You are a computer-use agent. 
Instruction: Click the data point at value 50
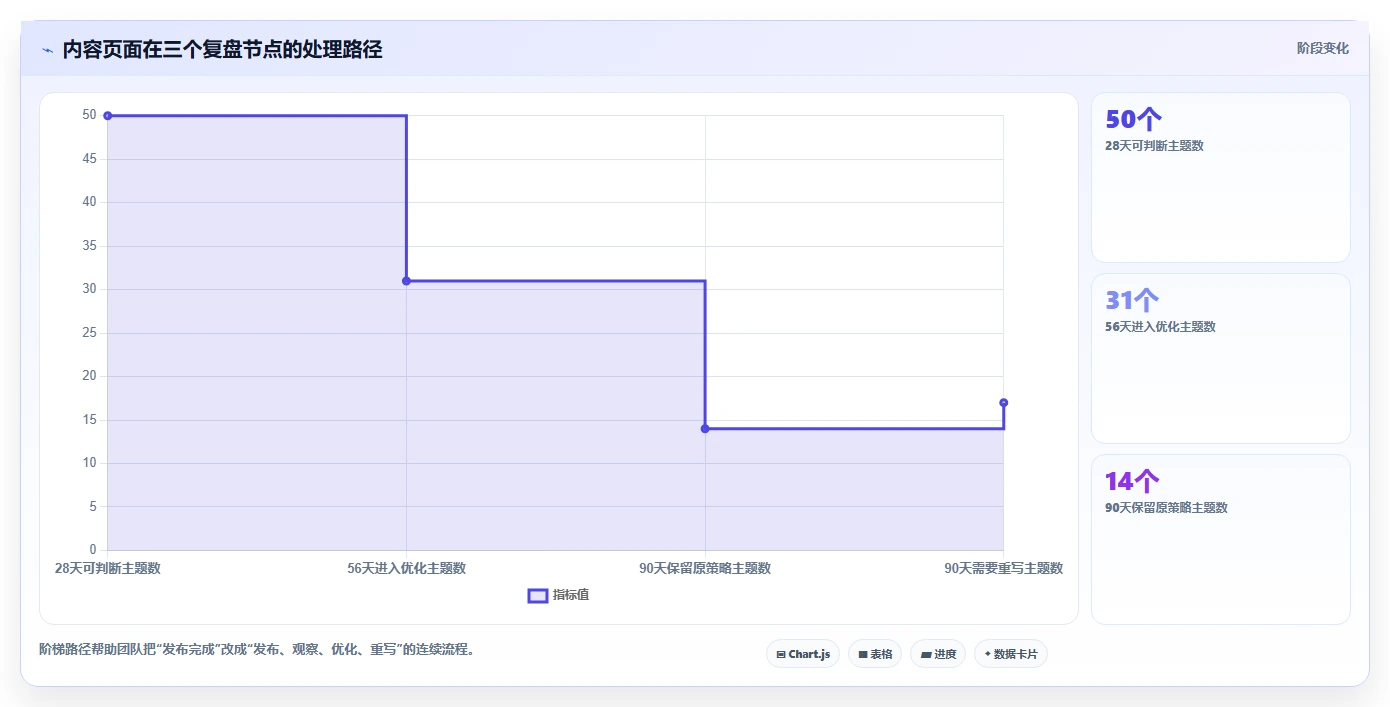point(108,116)
